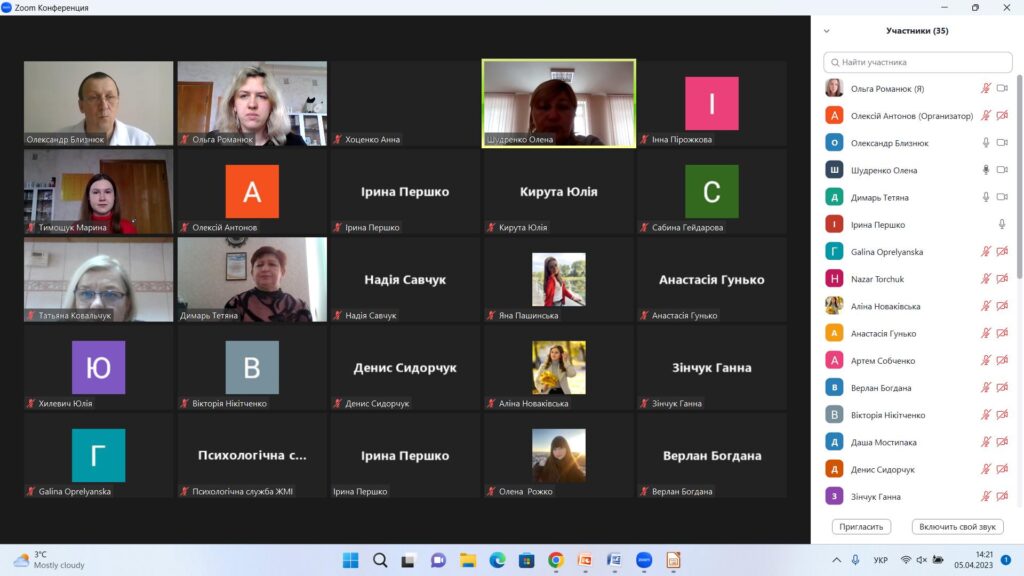Open Microsoft Edge from the taskbar
Viewport: 1024px width, 576px height.
tap(497, 560)
